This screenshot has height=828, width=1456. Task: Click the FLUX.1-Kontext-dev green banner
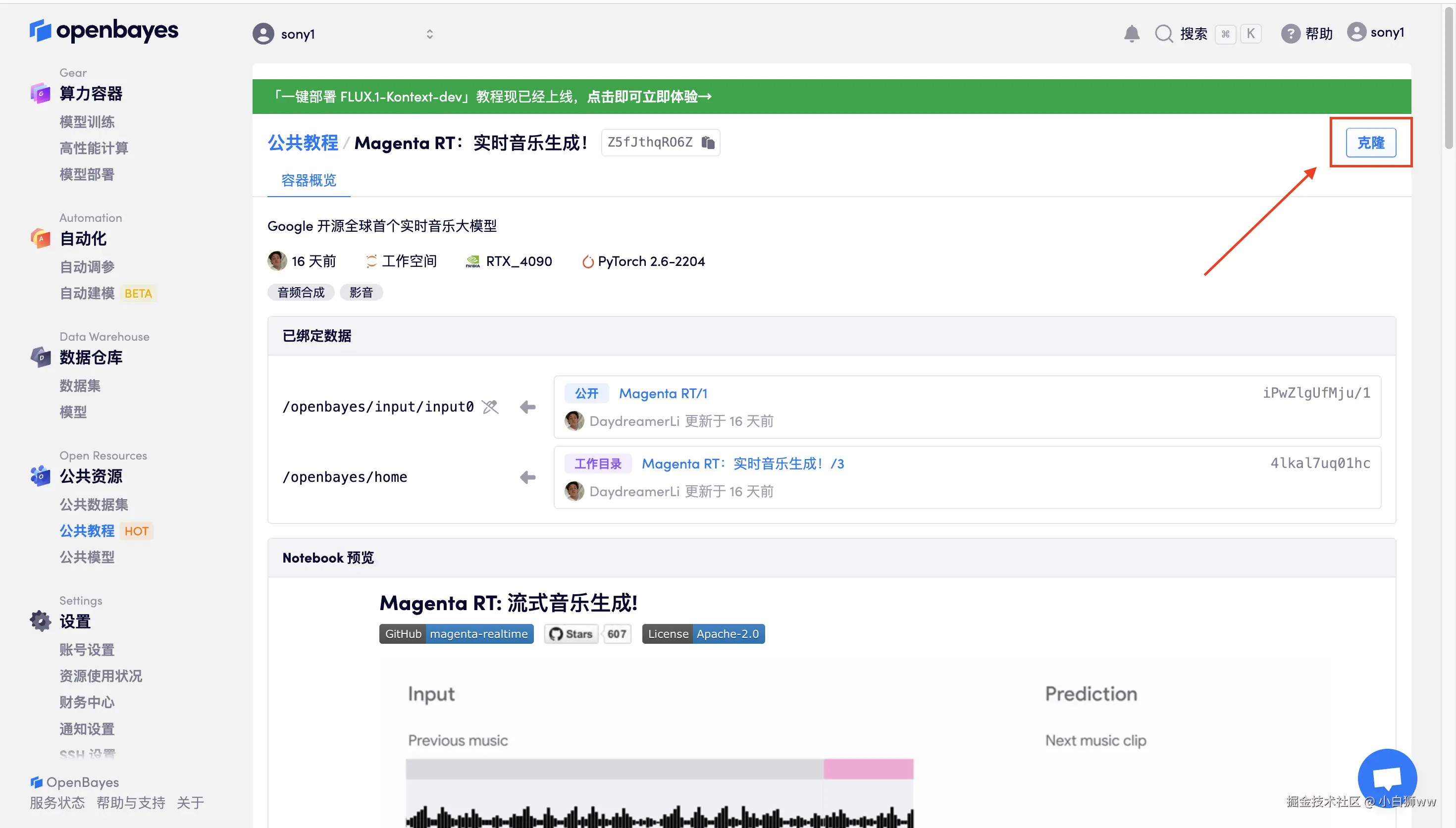492,97
